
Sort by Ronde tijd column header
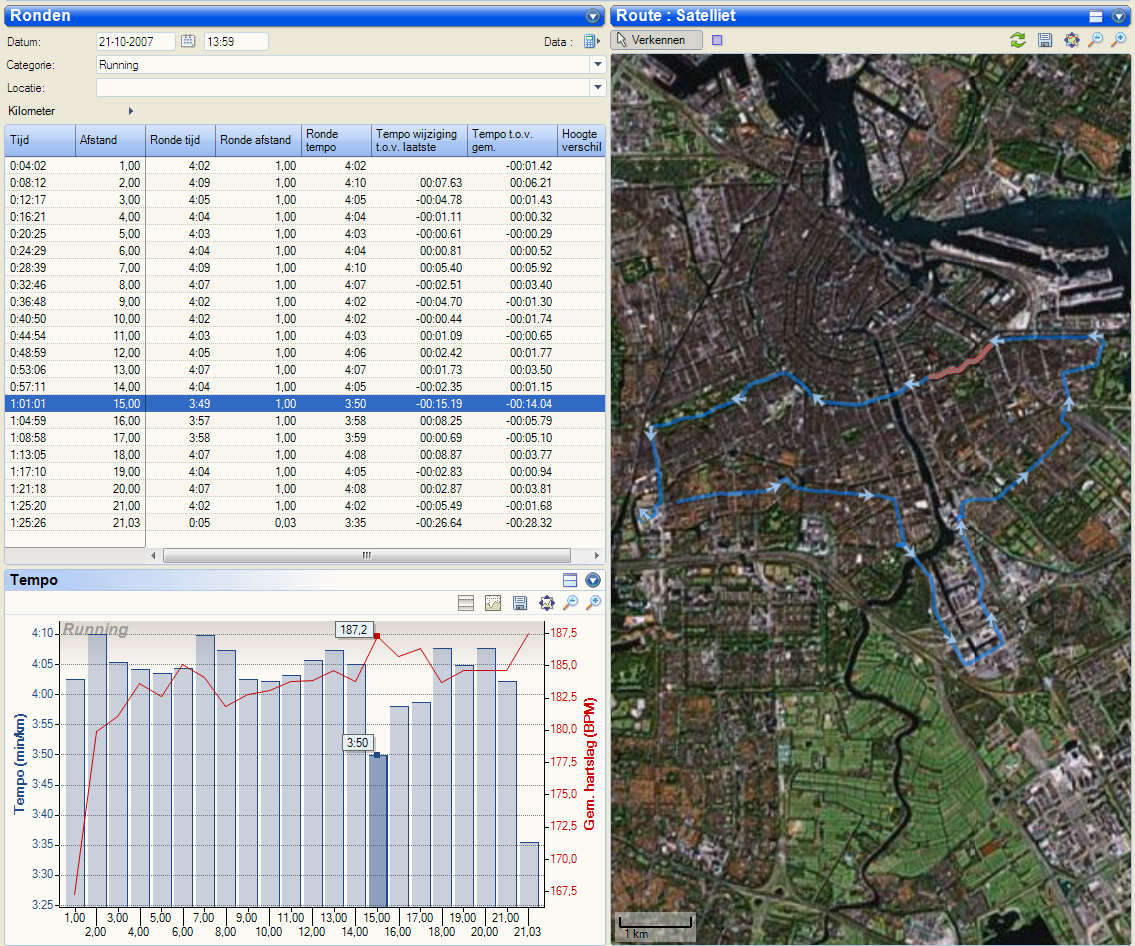tap(180, 140)
